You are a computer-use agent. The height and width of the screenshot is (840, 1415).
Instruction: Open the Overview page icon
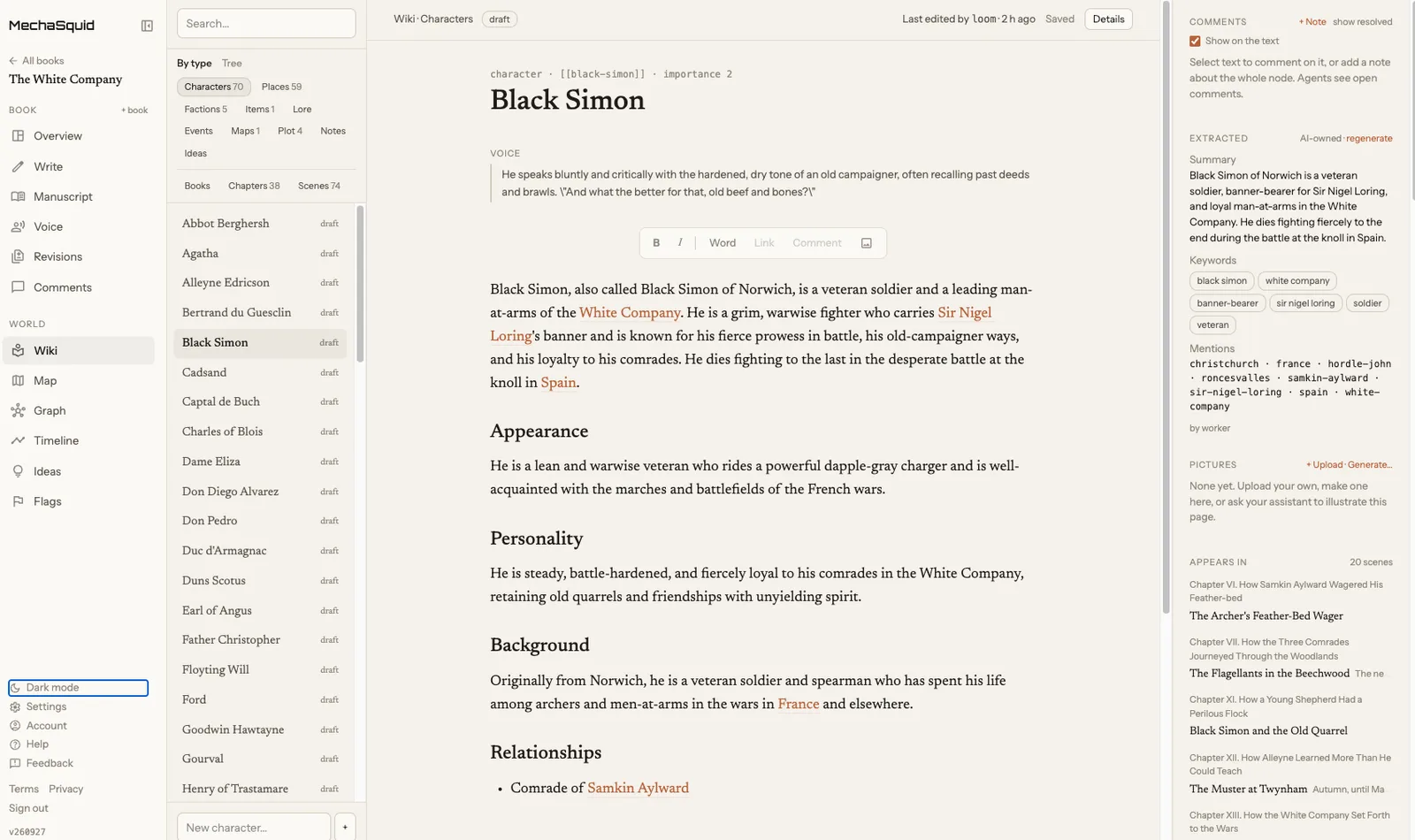(18, 136)
